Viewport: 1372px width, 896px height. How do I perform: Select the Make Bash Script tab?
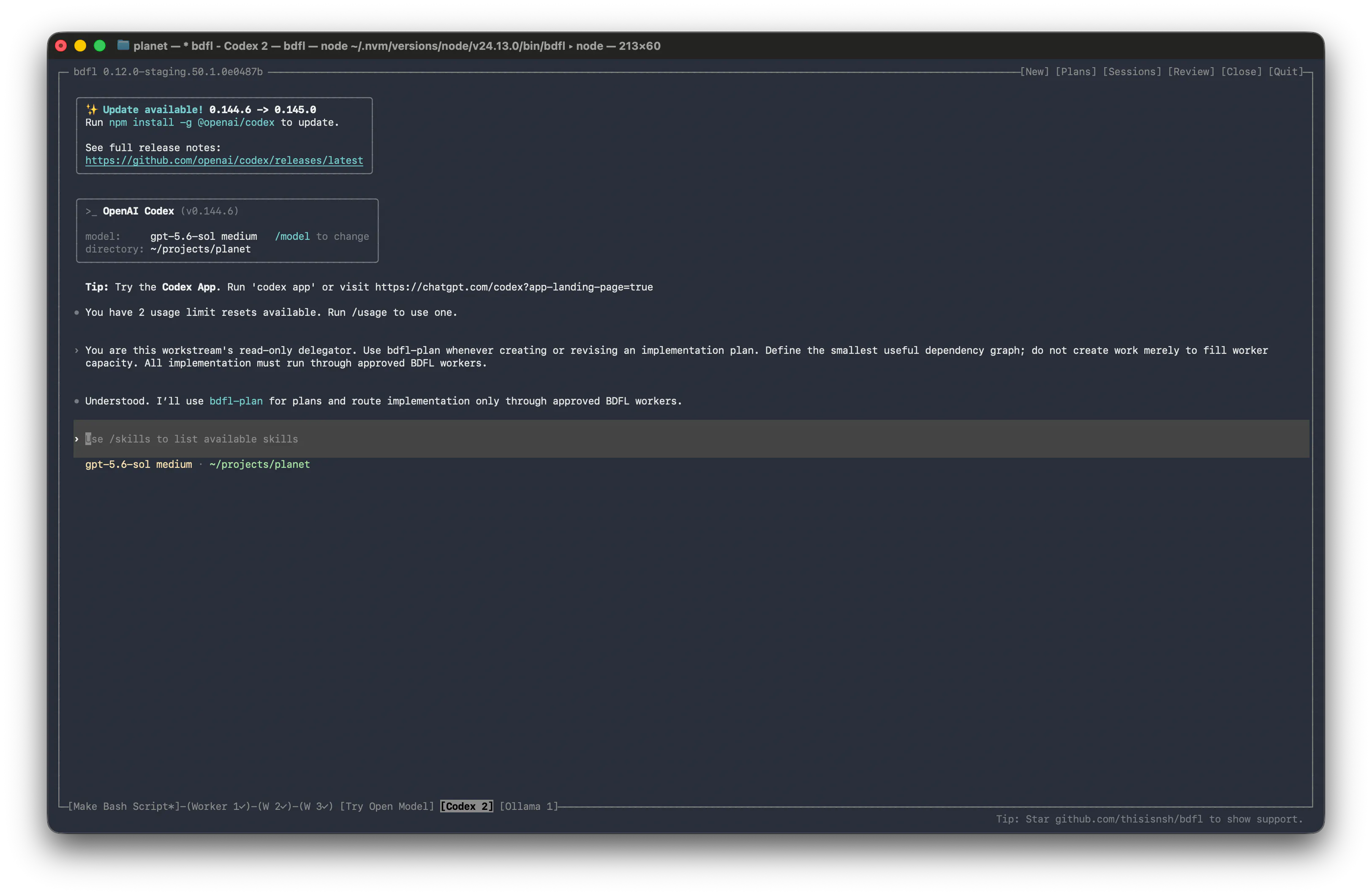pyautogui.click(x=124, y=806)
